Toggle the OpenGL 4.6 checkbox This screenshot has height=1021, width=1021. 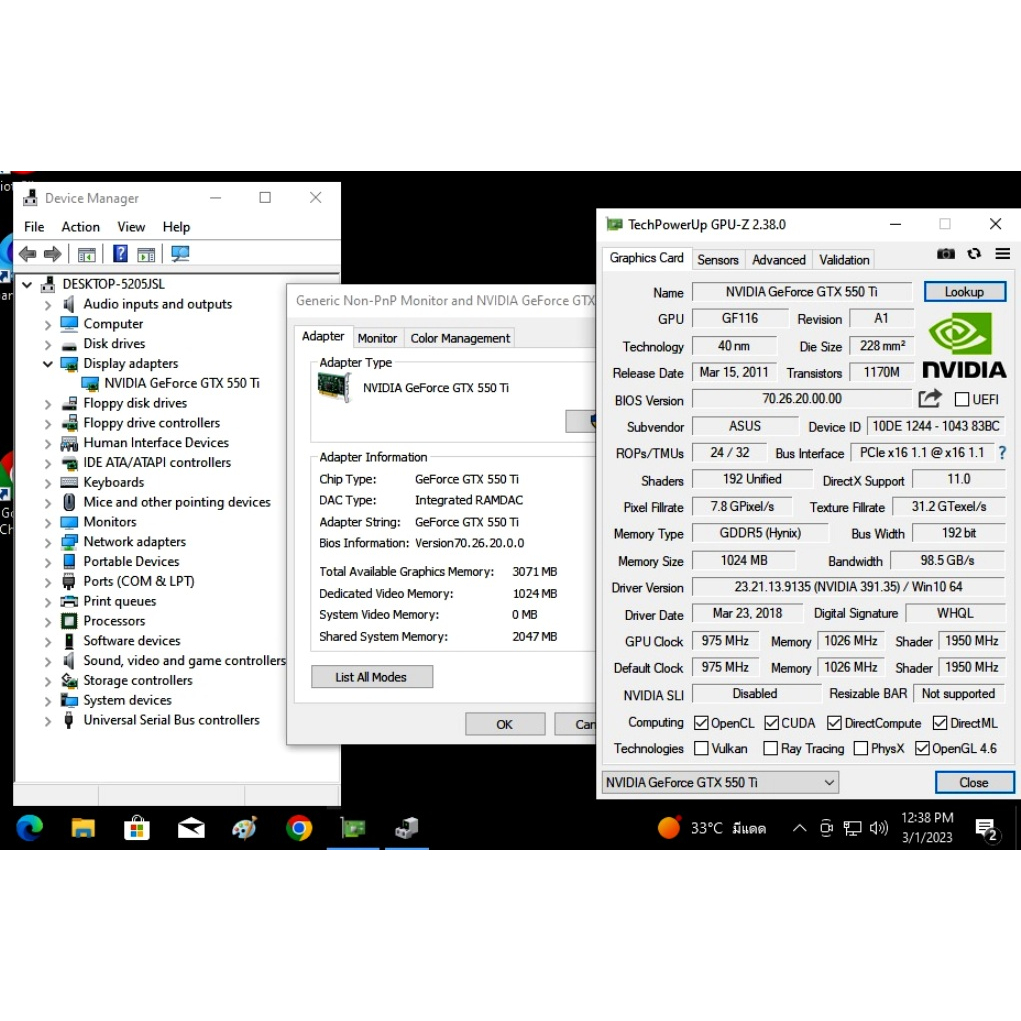(922, 748)
